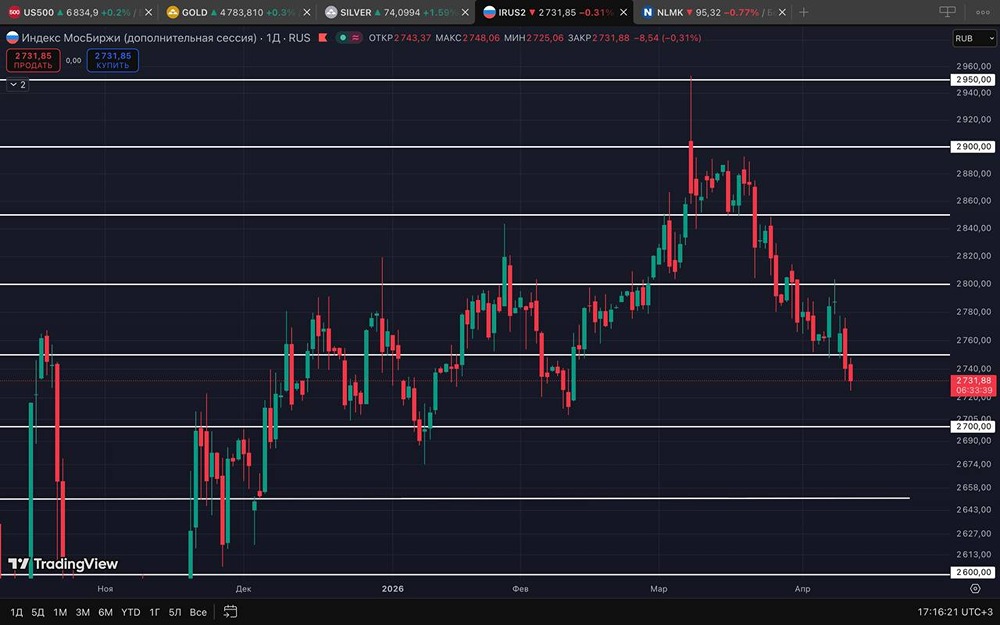
Task: Click the МАКС value 2748,06
Action: coord(482,38)
